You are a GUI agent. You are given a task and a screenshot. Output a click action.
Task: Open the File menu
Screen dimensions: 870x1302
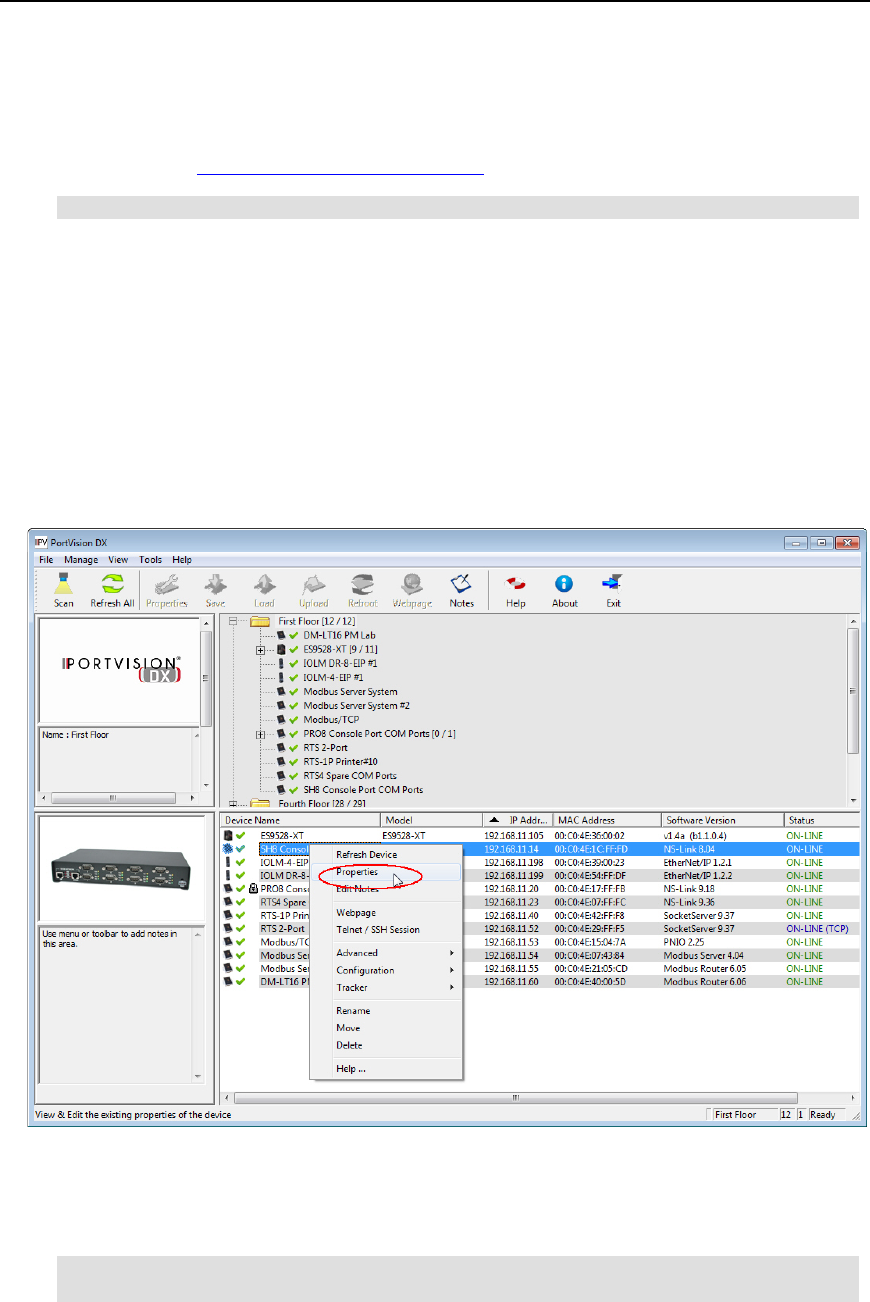point(46,560)
